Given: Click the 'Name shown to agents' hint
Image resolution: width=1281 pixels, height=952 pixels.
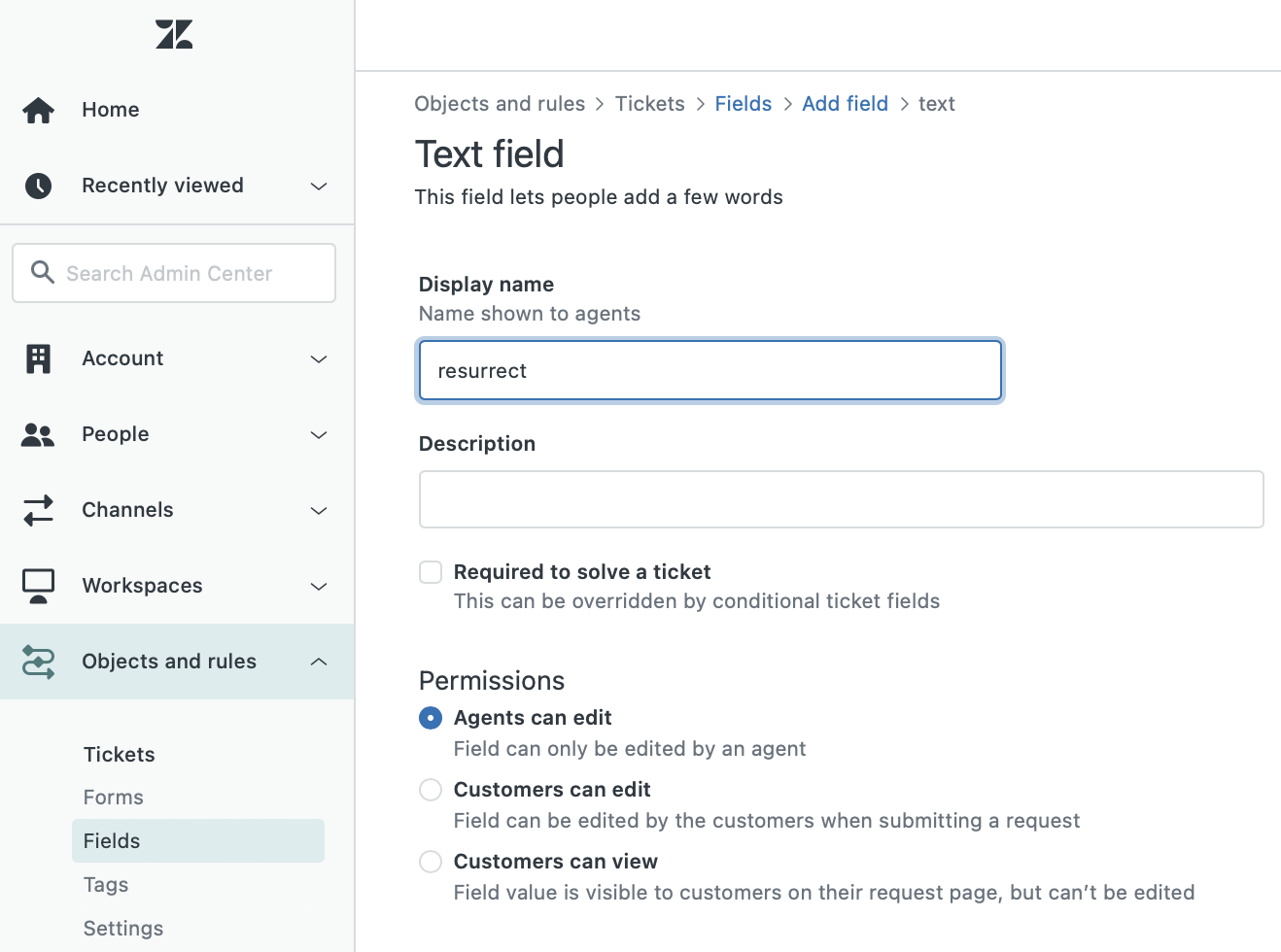Looking at the screenshot, I should (x=530, y=314).
